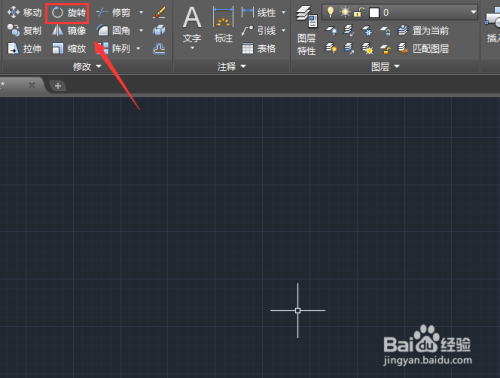Insert a 表格 (Table)
Screen dimensions: 500x378
coord(259,49)
